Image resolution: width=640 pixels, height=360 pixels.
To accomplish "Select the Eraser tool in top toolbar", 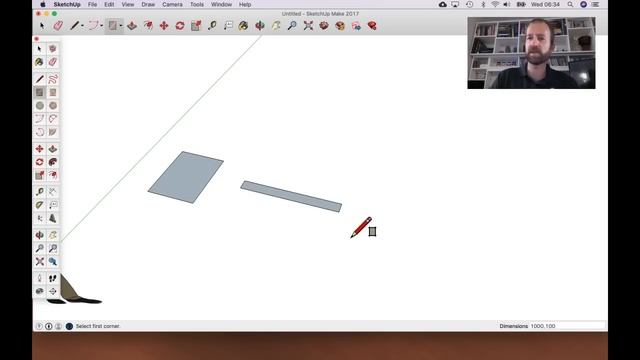I will (58, 26).
